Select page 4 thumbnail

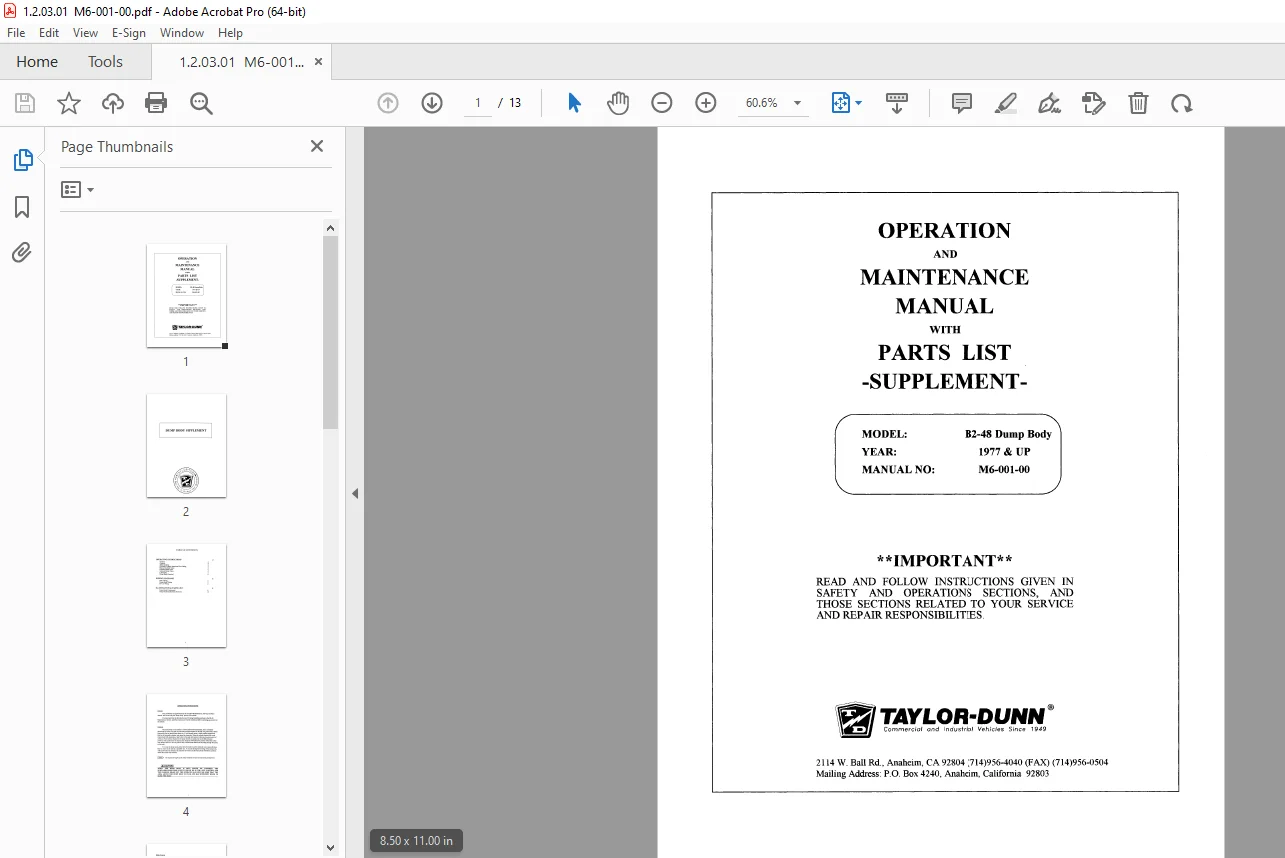coord(186,745)
